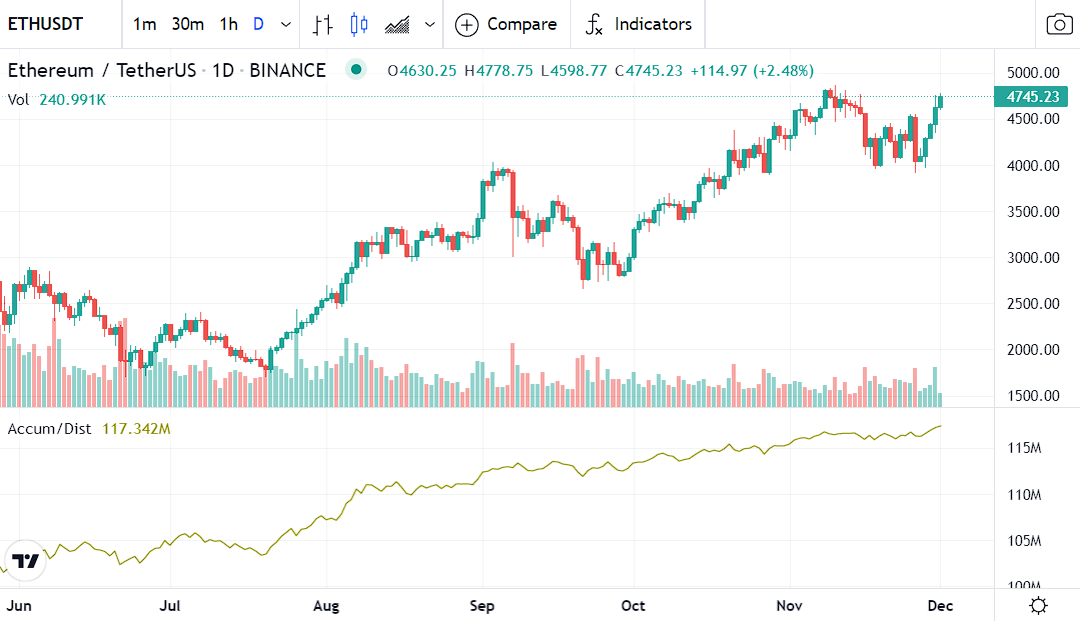Switch to the 30m timeframe
The width and height of the screenshot is (1080, 621).
[187, 24]
